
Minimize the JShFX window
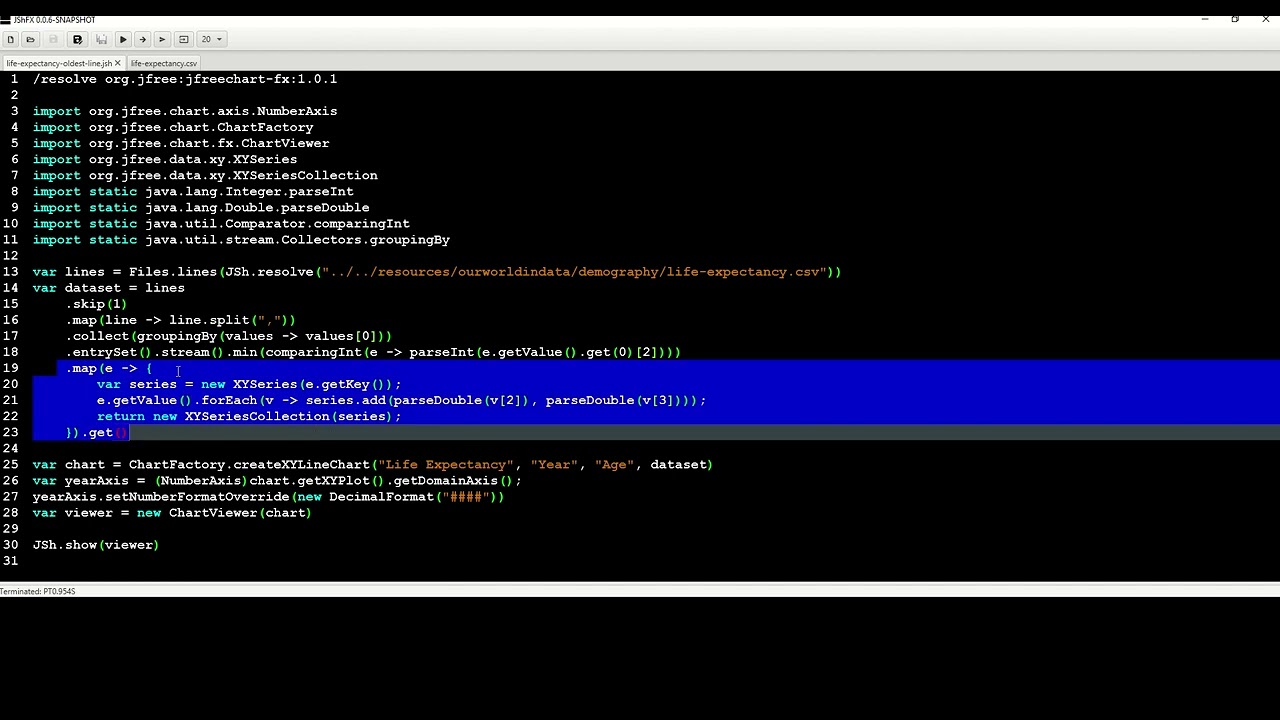point(1205,19)
